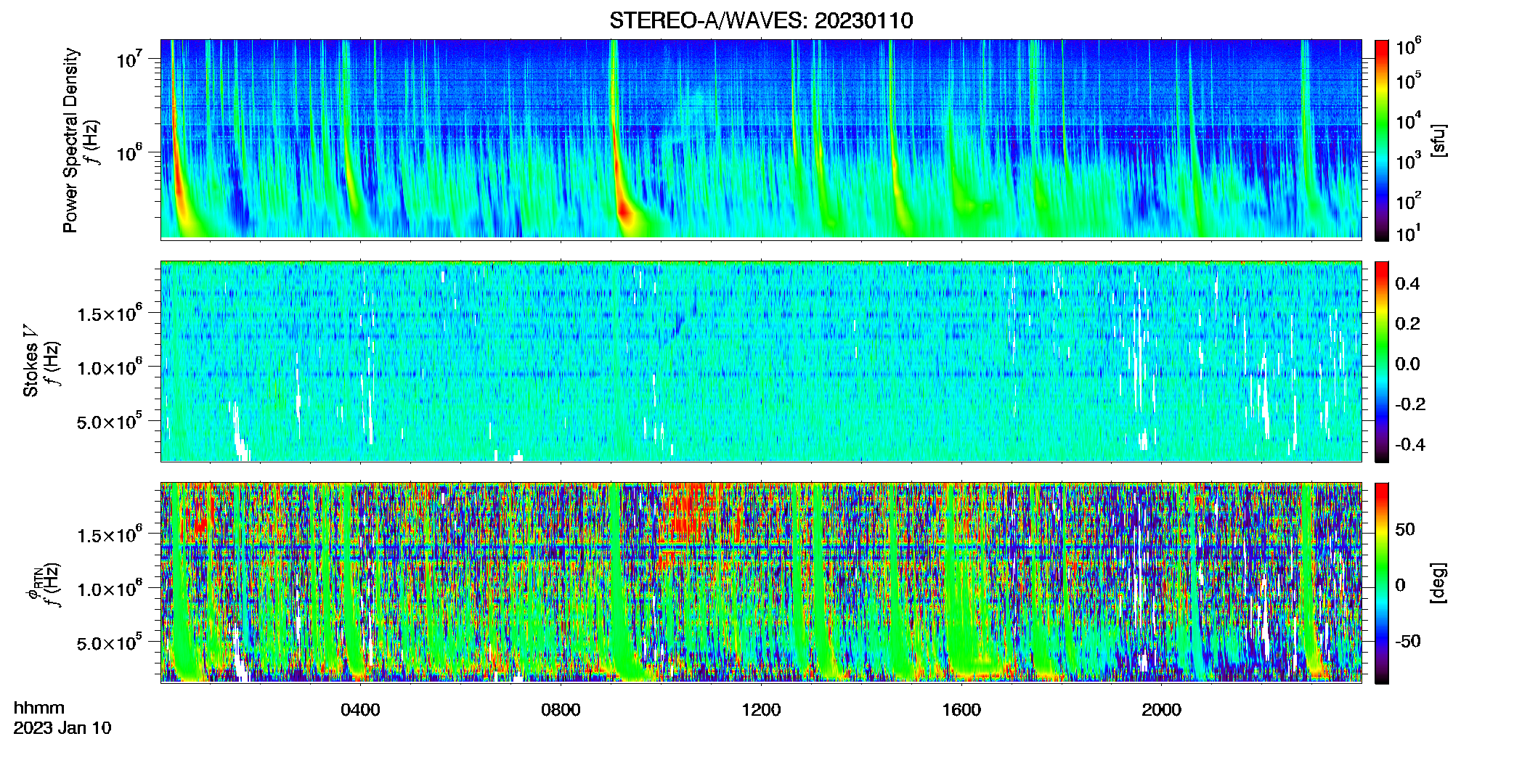Click the [sfu] colorbar unit label
Image resolution: width=1522 pixels, height=784 pixels.
[1439, 140]
